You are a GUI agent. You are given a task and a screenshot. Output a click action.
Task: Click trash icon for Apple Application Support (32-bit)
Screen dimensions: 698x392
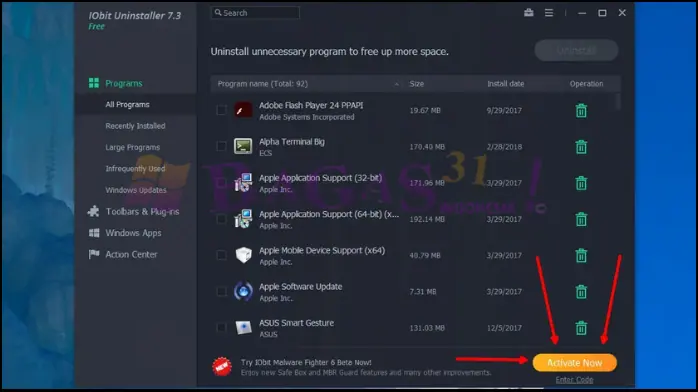(581, 183)
